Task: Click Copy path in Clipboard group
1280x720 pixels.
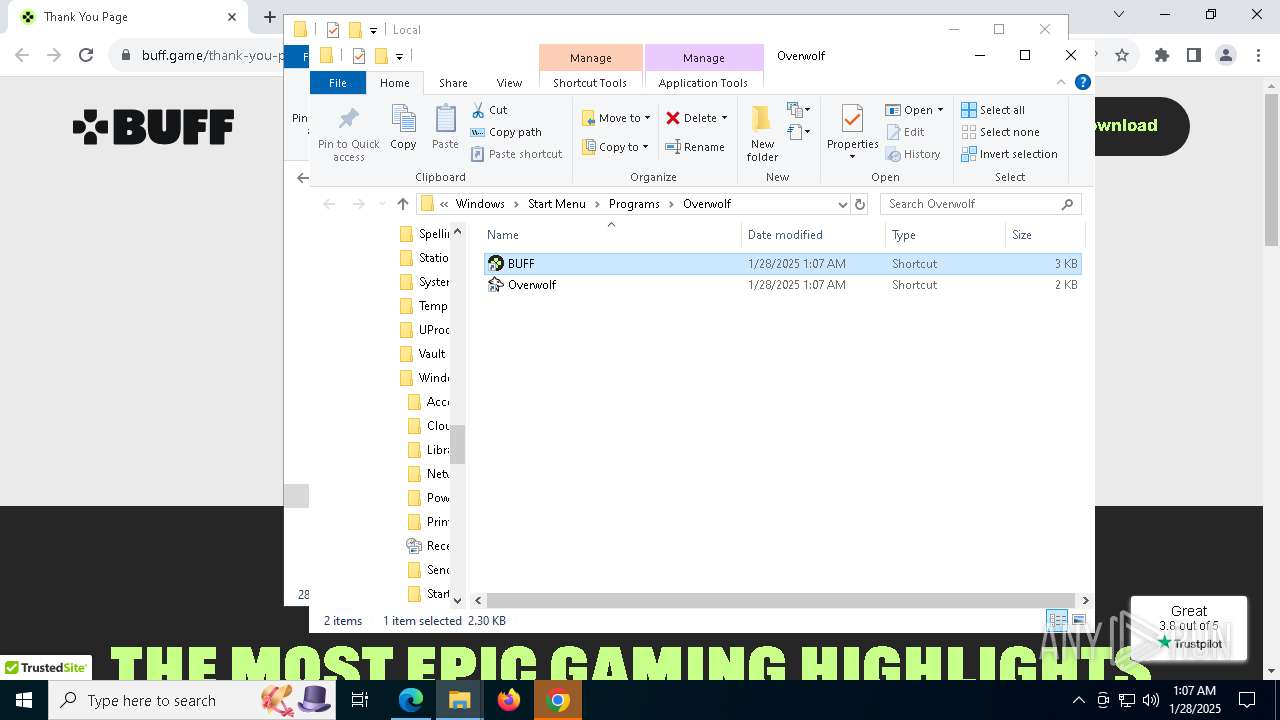Action: click(506, 132)
